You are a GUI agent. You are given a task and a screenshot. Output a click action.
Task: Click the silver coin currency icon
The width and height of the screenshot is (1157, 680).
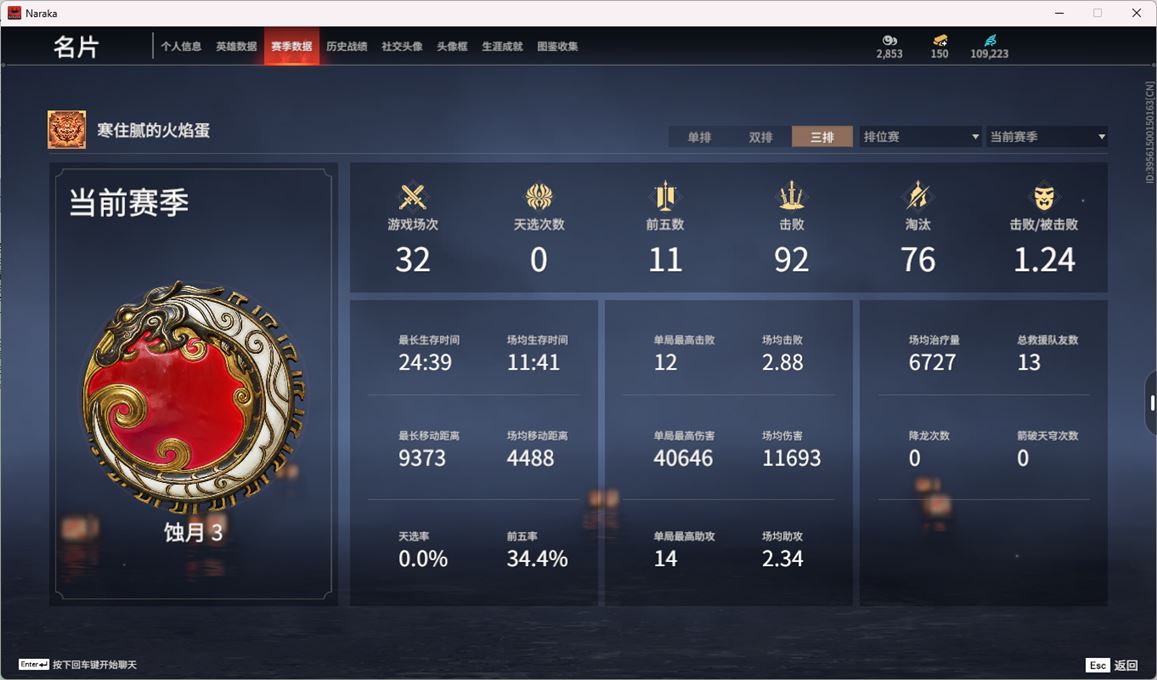tap(889, 40)
